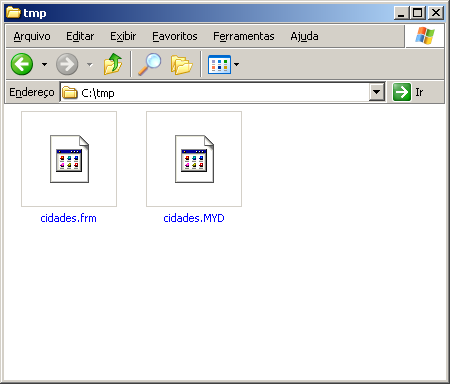Minimize the tmp window
Image resolution: width=450 pixels, height=384 pixels.
(x=401, y=13)
